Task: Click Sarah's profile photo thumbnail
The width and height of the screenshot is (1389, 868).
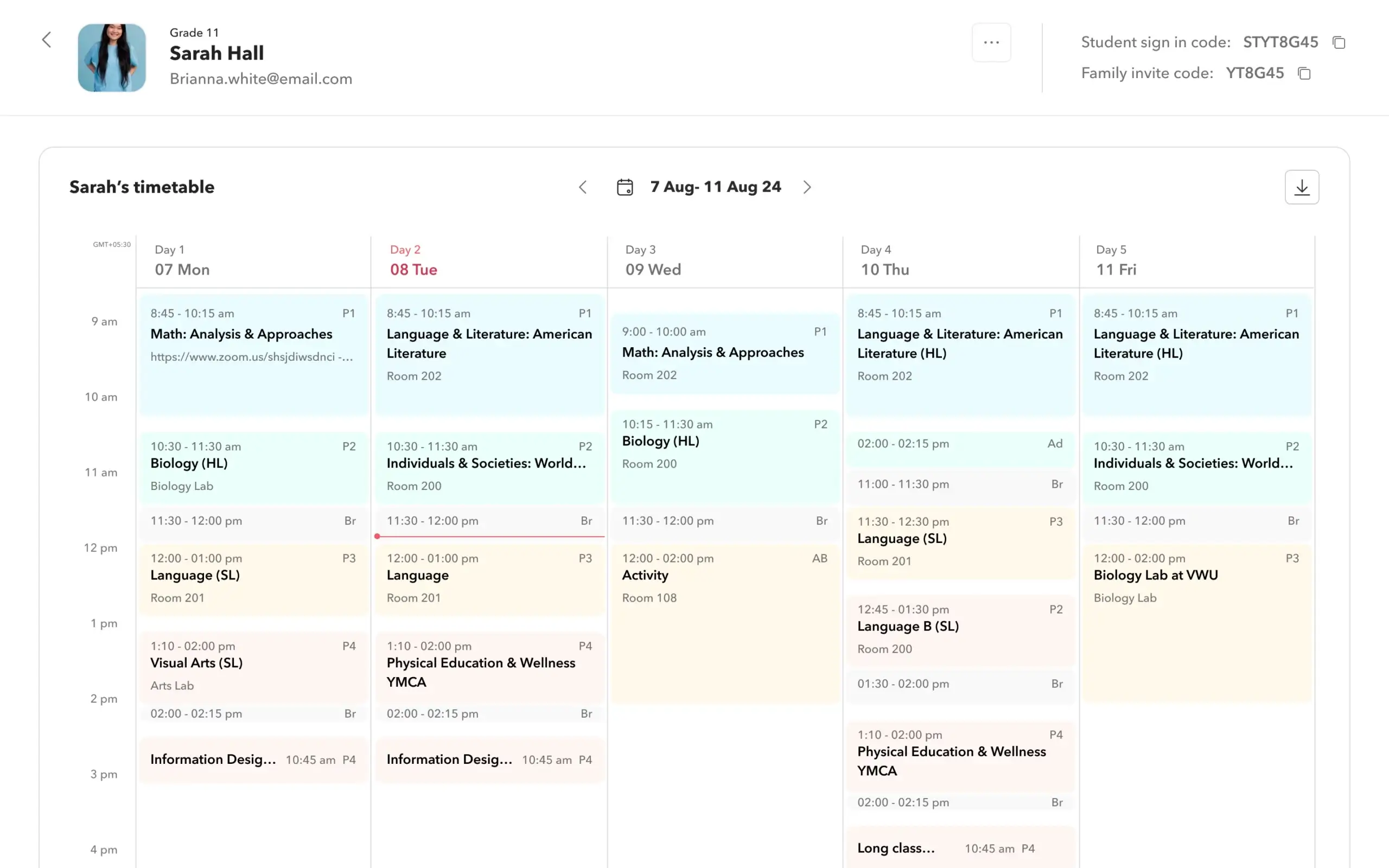Action: (x=111, y=58)
